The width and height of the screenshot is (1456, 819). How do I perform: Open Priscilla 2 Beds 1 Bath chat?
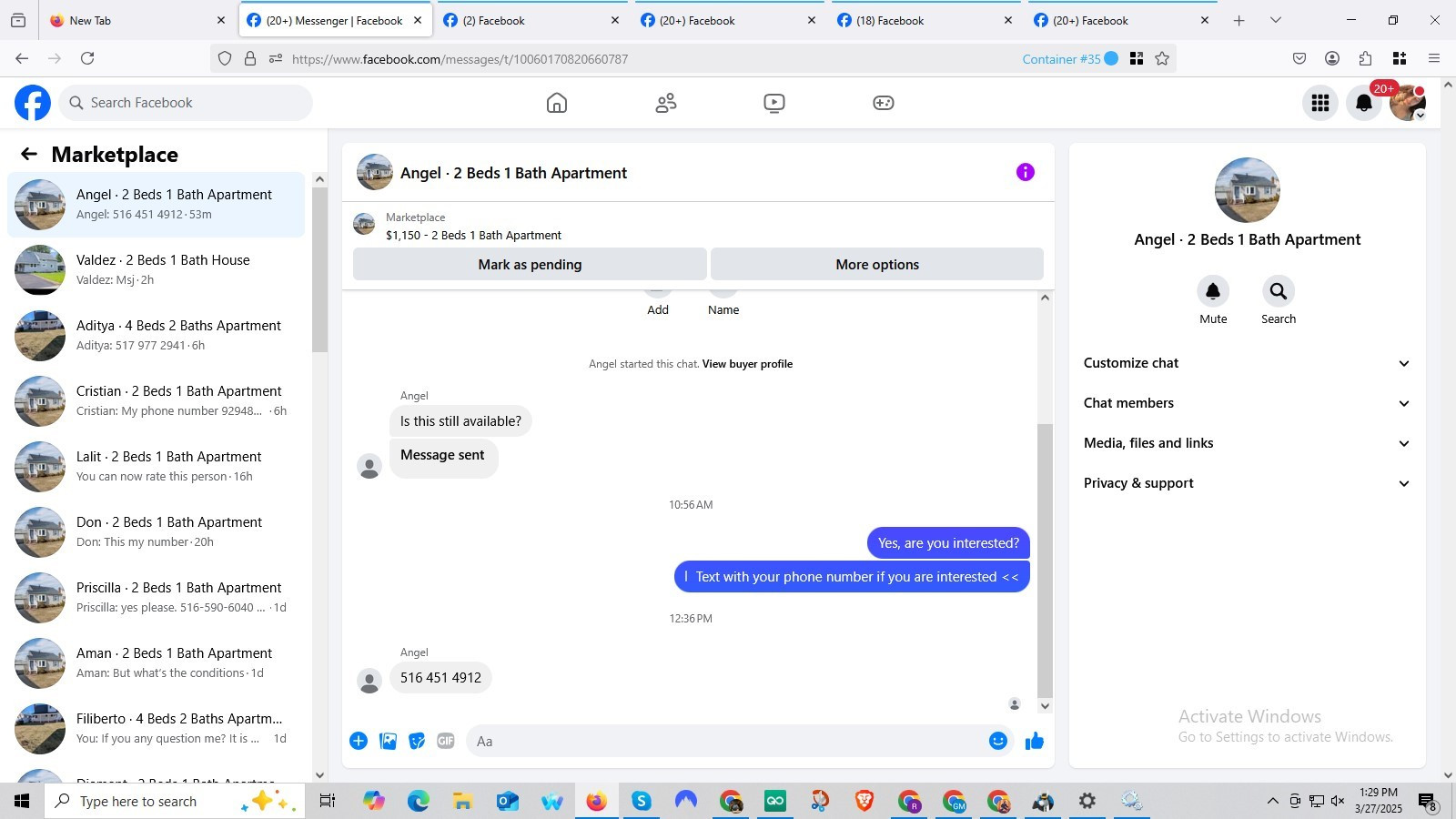pos(157,598)
